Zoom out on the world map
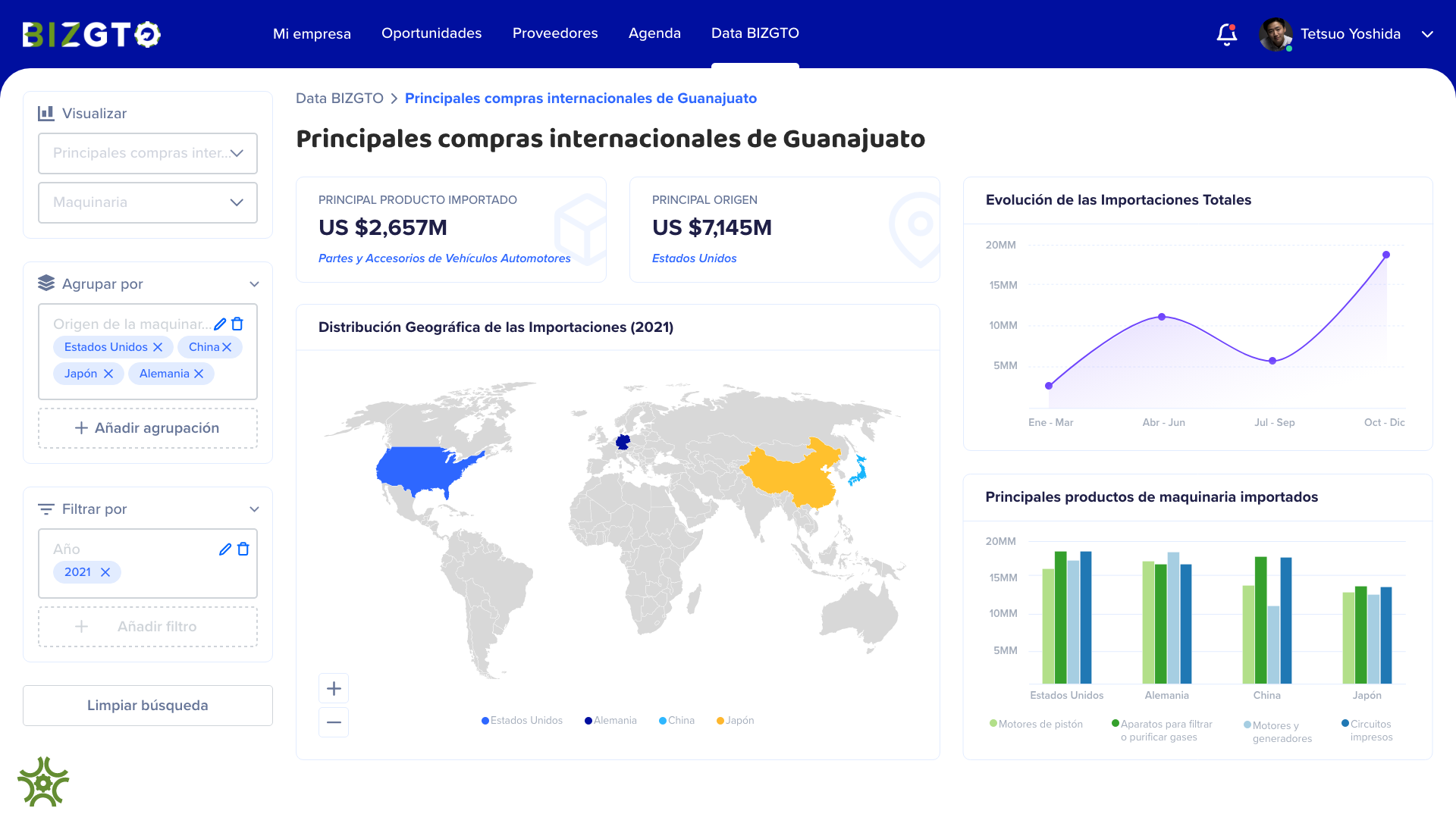Screen dimensions: 1456x817 coord(333,722)
